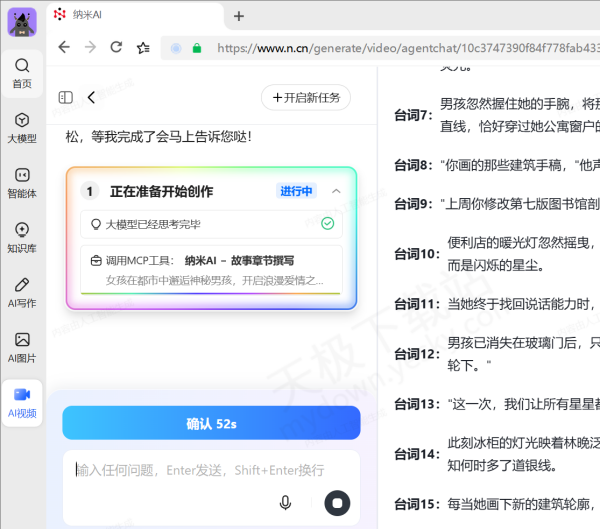600x529 pixels.
Task: Click 开启新任务 button
Action: pyautogui.click(x=305, y=97)
